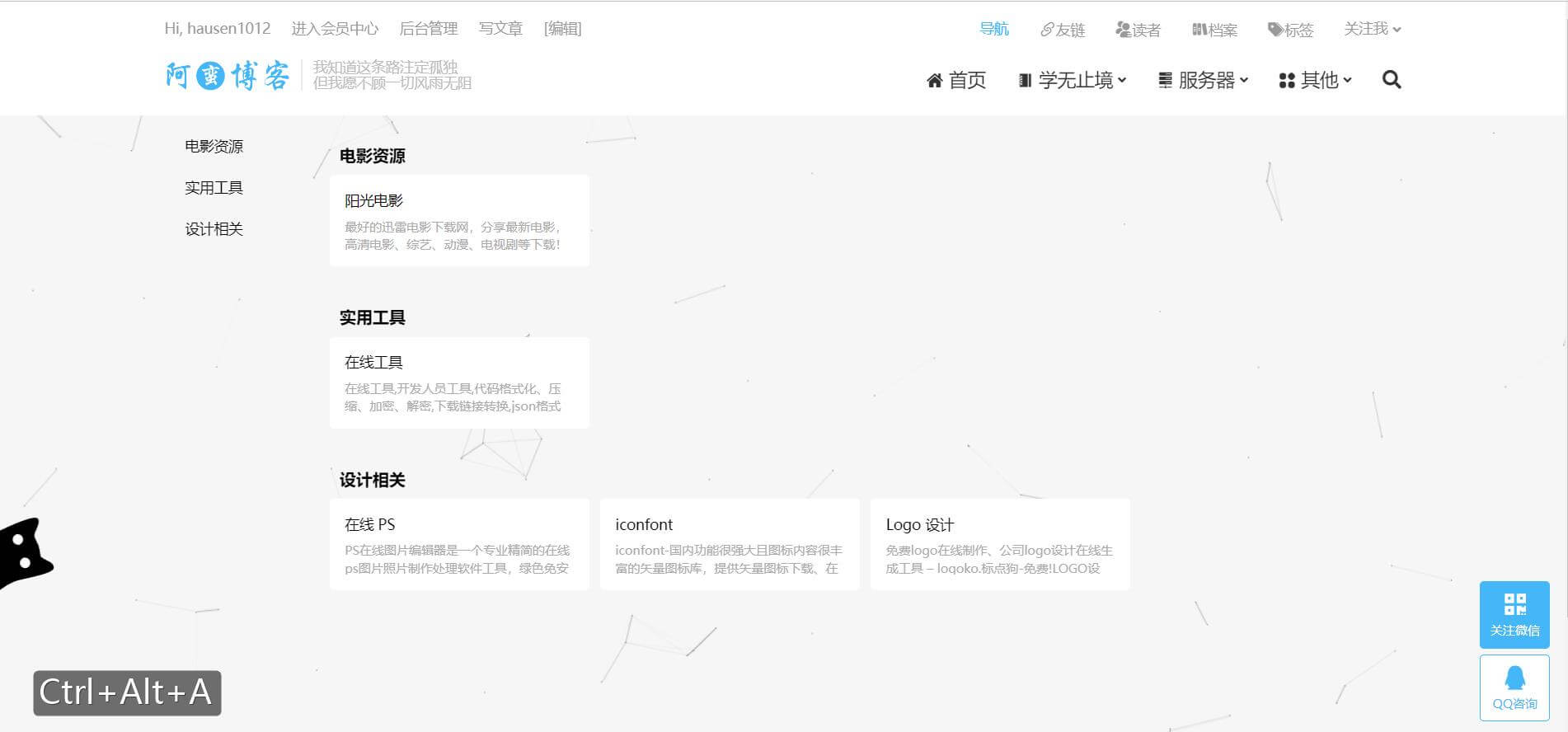Open the 档案 archives page
Screen dimensions: 1568x732
tap(1214, 30)
